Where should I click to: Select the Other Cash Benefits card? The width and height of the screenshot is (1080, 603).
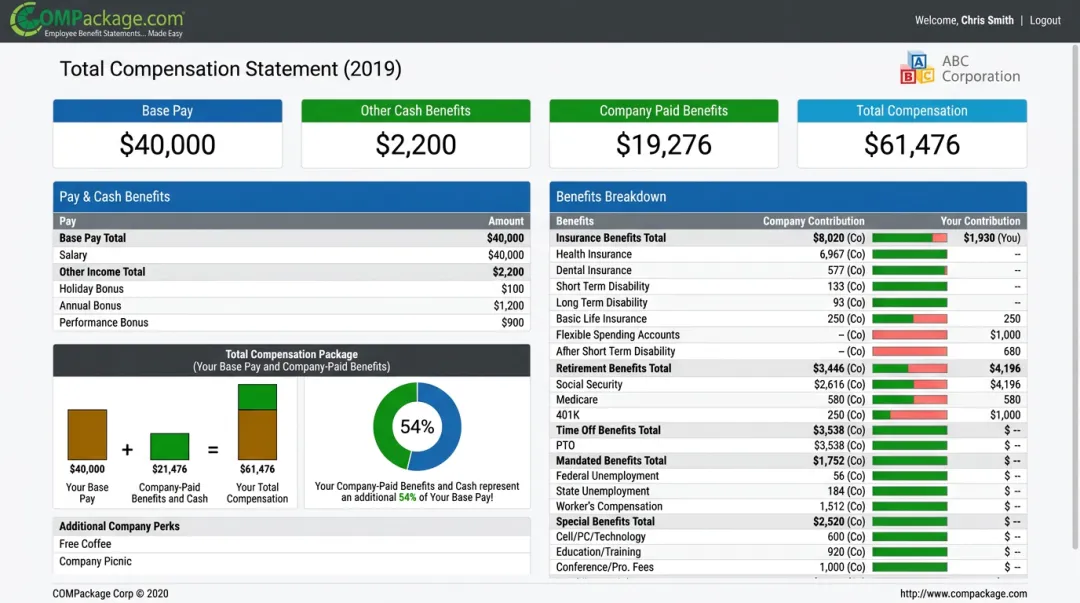point(415,134)
